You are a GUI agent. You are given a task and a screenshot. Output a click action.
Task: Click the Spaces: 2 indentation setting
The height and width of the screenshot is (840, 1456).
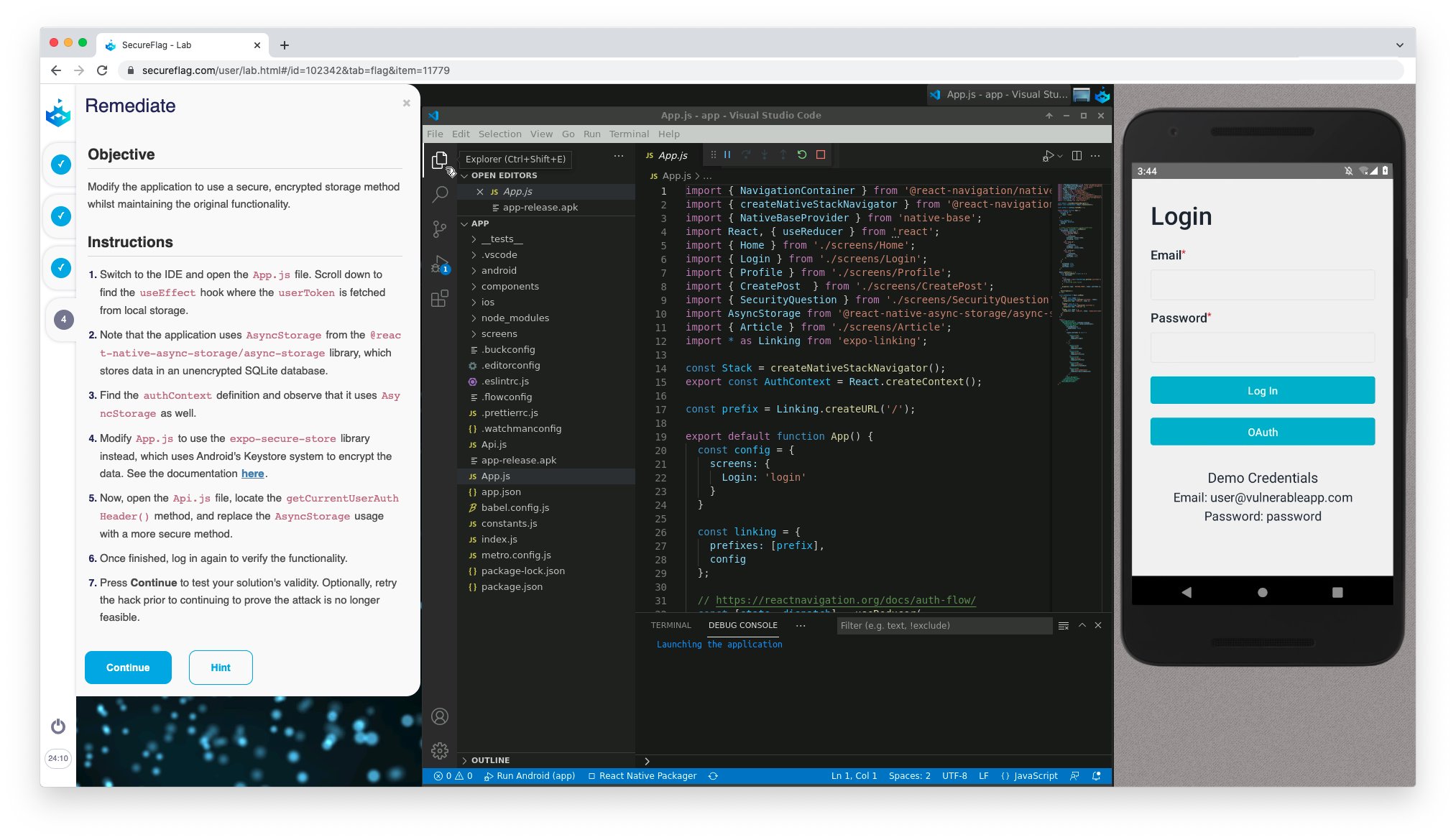pyautogui.click(x=909, y=776)
